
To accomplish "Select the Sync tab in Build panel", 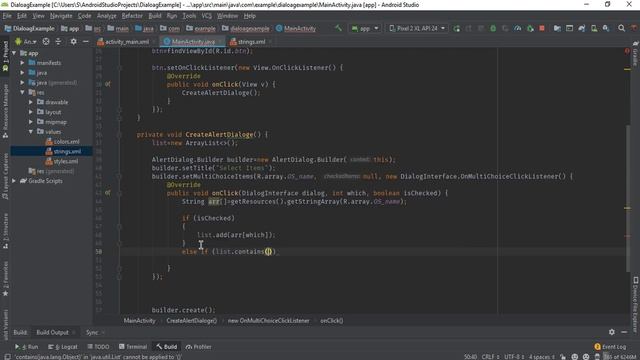I will (x=92, y=332).
